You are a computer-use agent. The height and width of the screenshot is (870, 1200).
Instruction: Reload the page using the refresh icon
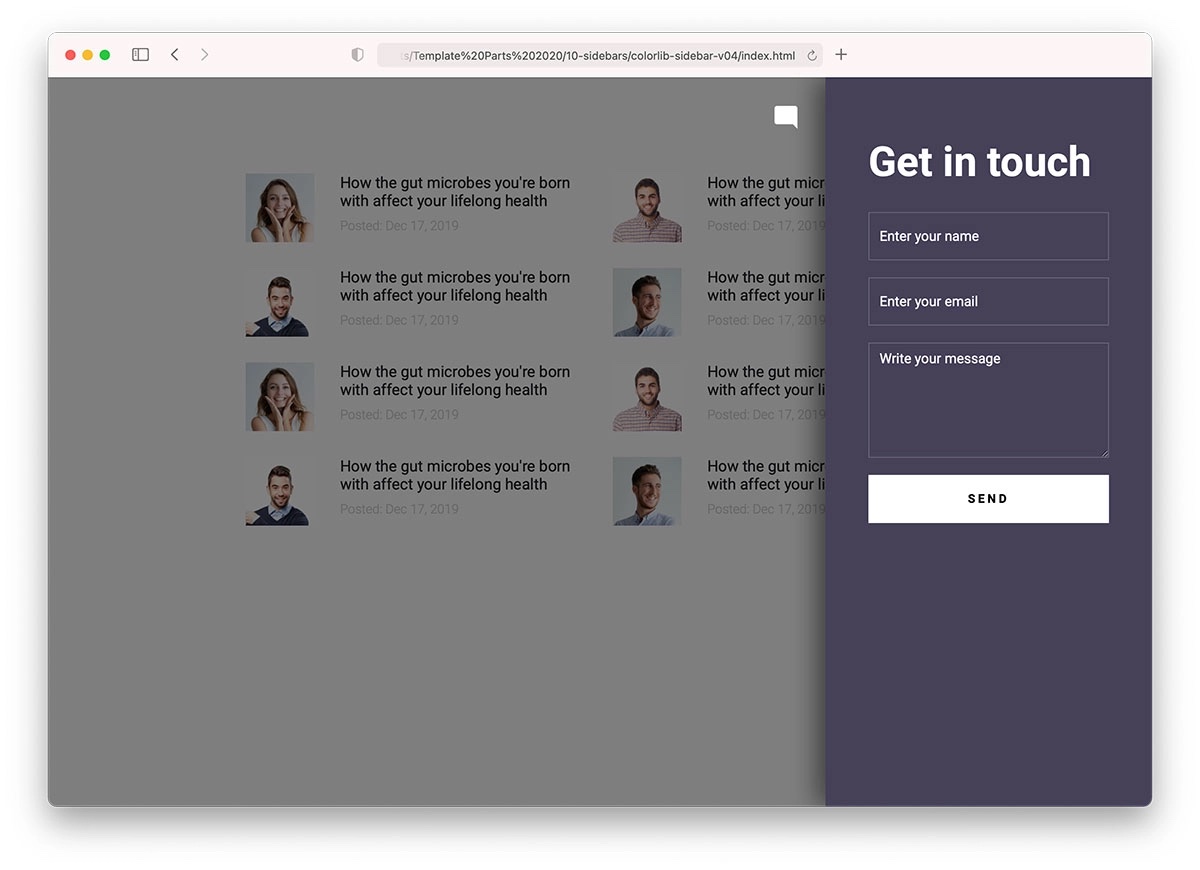click(812, 56)
